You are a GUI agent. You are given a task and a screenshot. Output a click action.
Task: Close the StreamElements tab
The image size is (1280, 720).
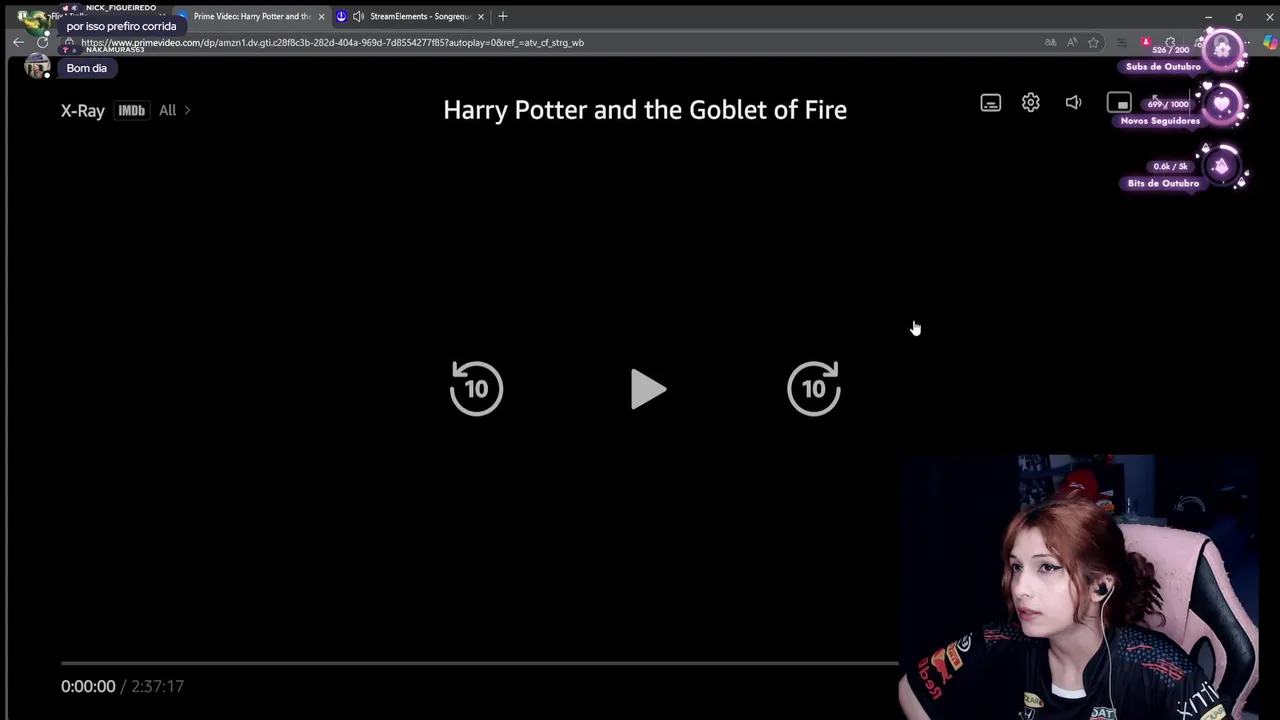coord(481,17)
